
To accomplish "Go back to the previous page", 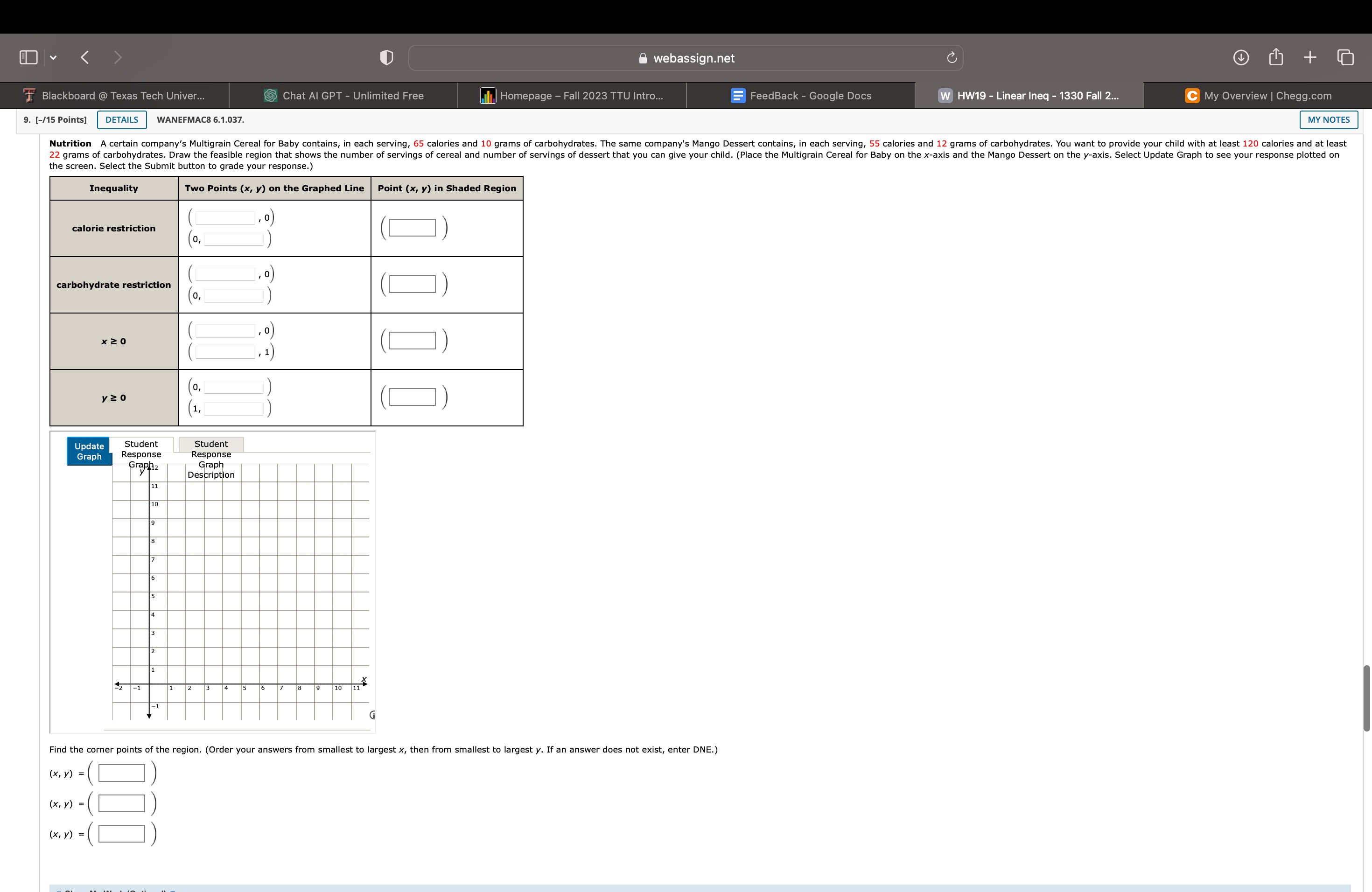I will click(x=85, y=57).
